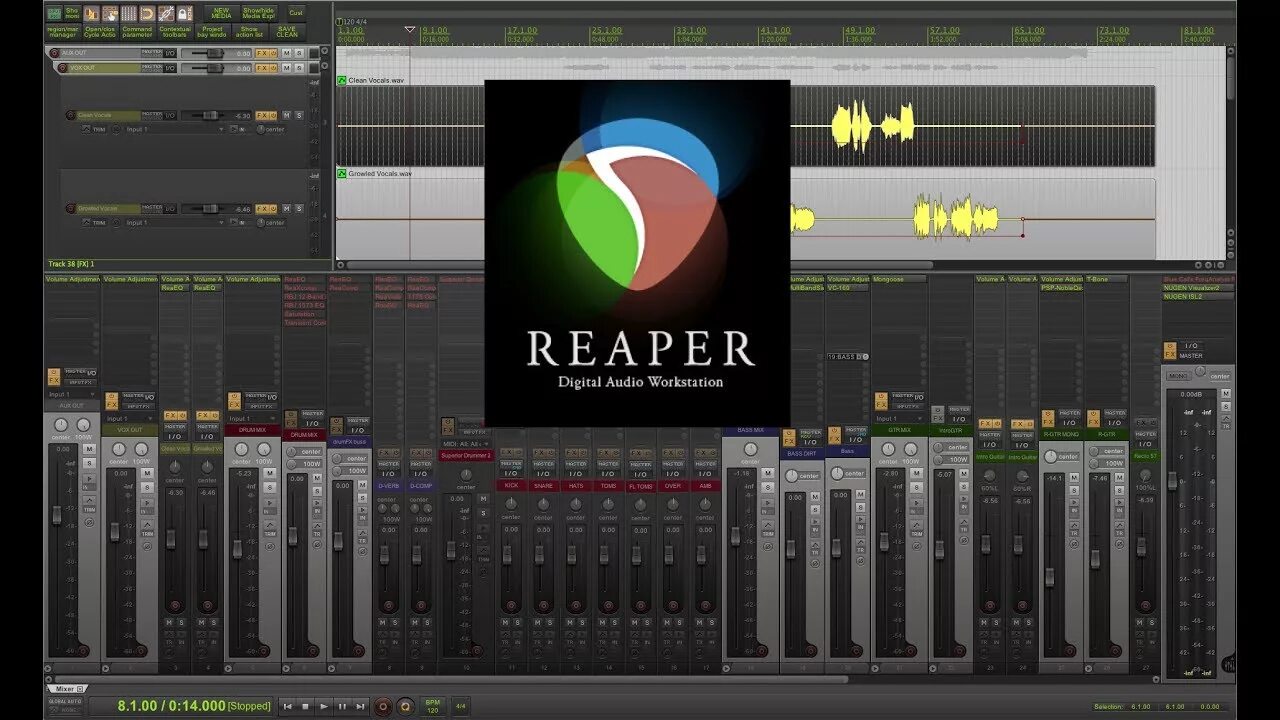Solo the Growled Vocals track in the track panel
This screenshot has height=720, width=1280.
point(299,209)
